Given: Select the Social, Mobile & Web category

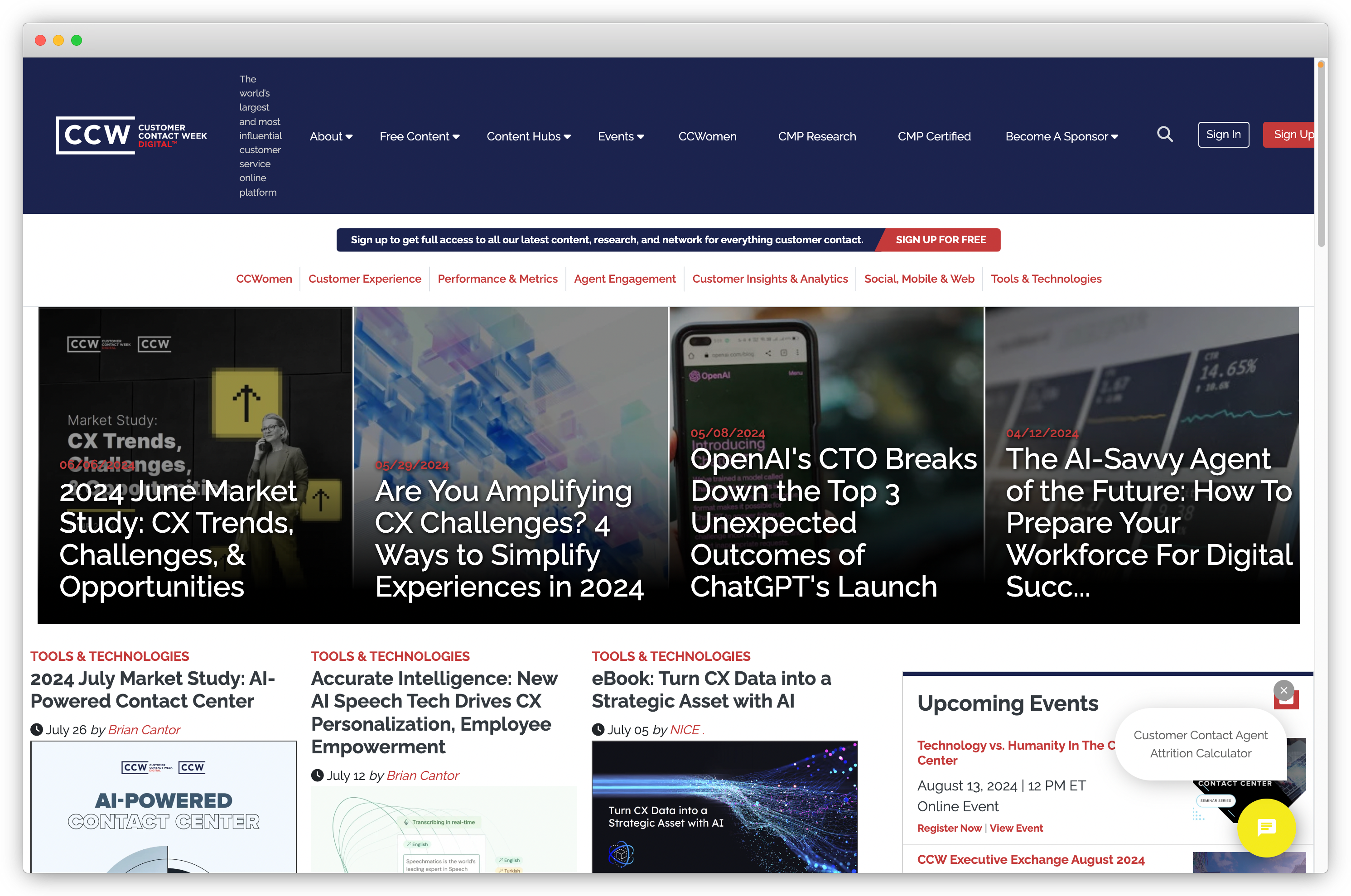Looking at the screenshot, I should click(x=919, y=279).
